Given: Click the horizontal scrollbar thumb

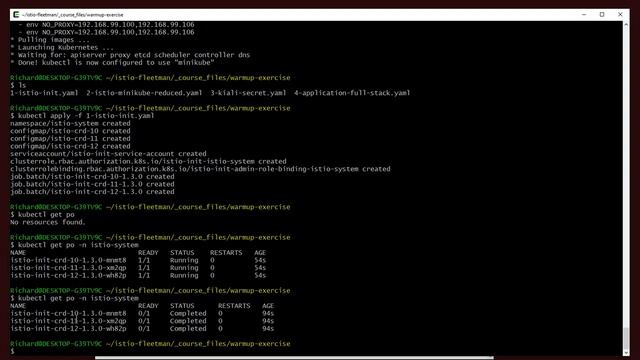Looking at the screenshot, I should coord(294,358).
